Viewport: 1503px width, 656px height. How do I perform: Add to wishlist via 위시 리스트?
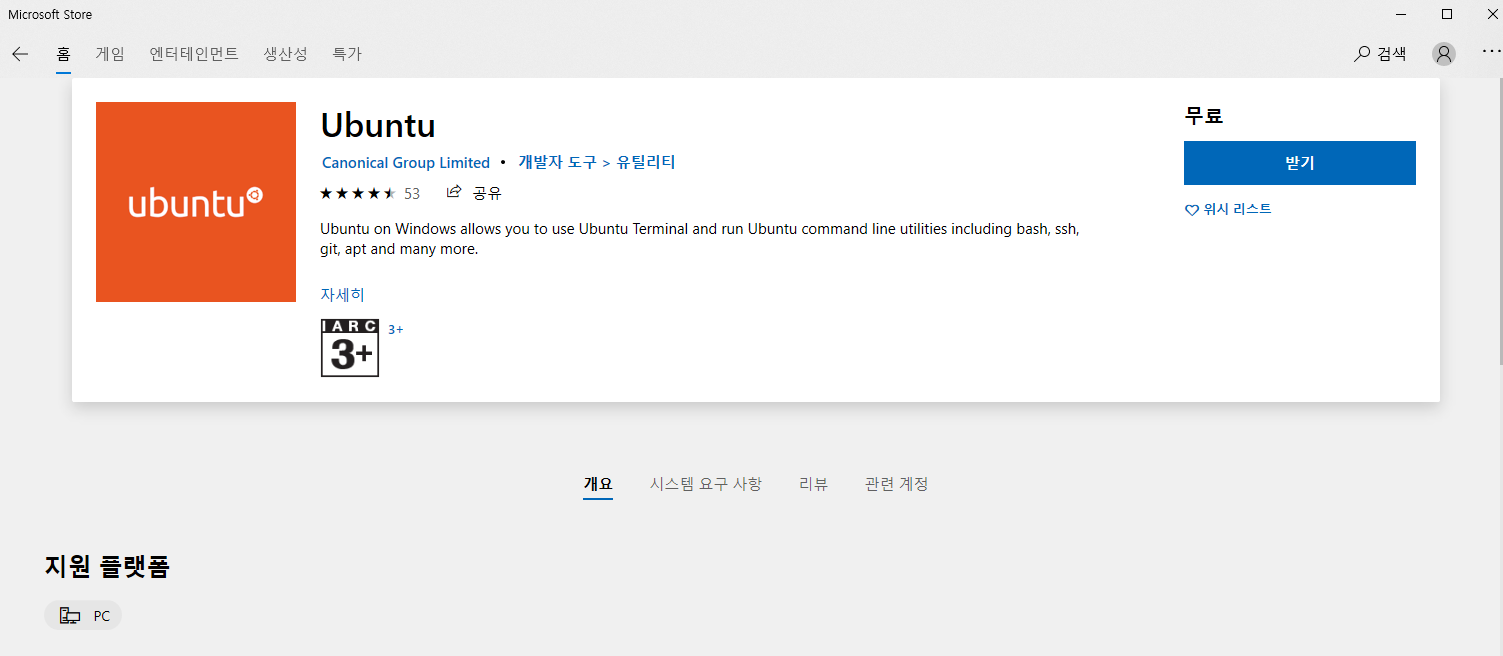click(x=1228, y=209)
